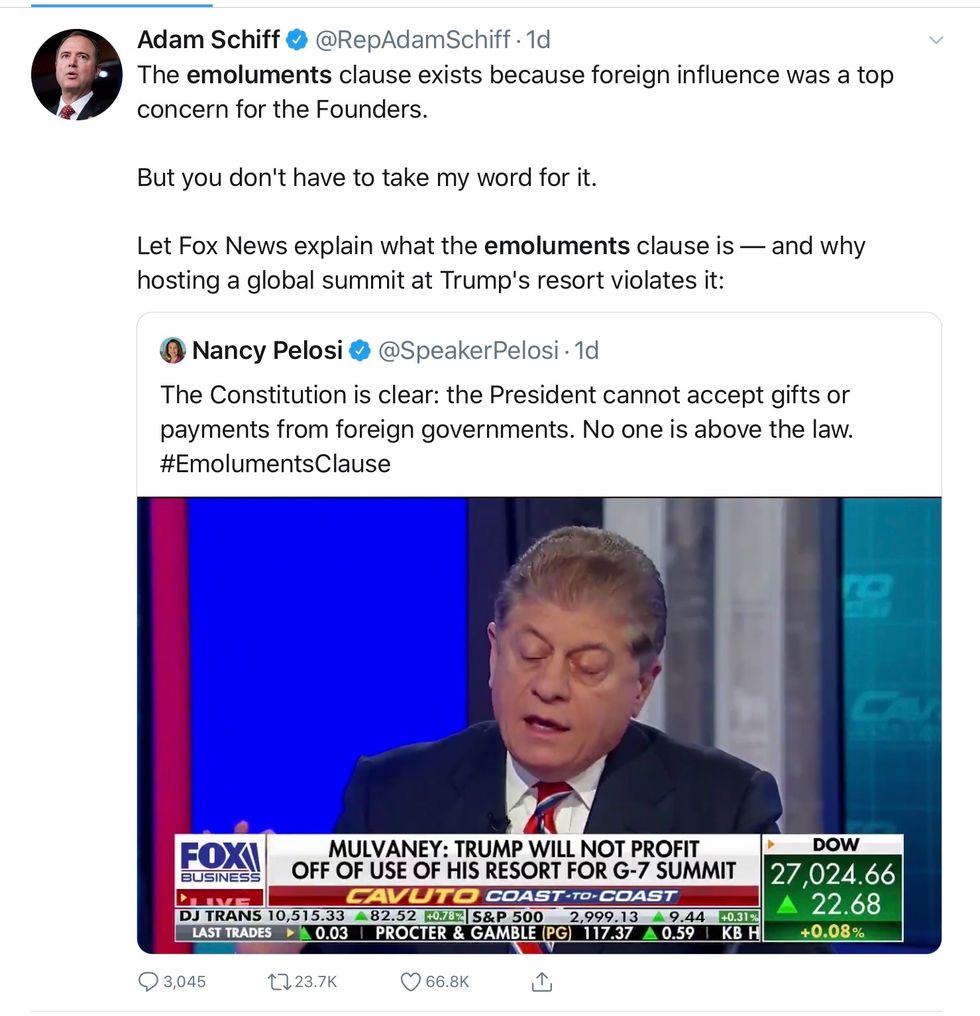Click Adam Schiff's profile avatar
980x1016 pixels.
coord(77,75)
